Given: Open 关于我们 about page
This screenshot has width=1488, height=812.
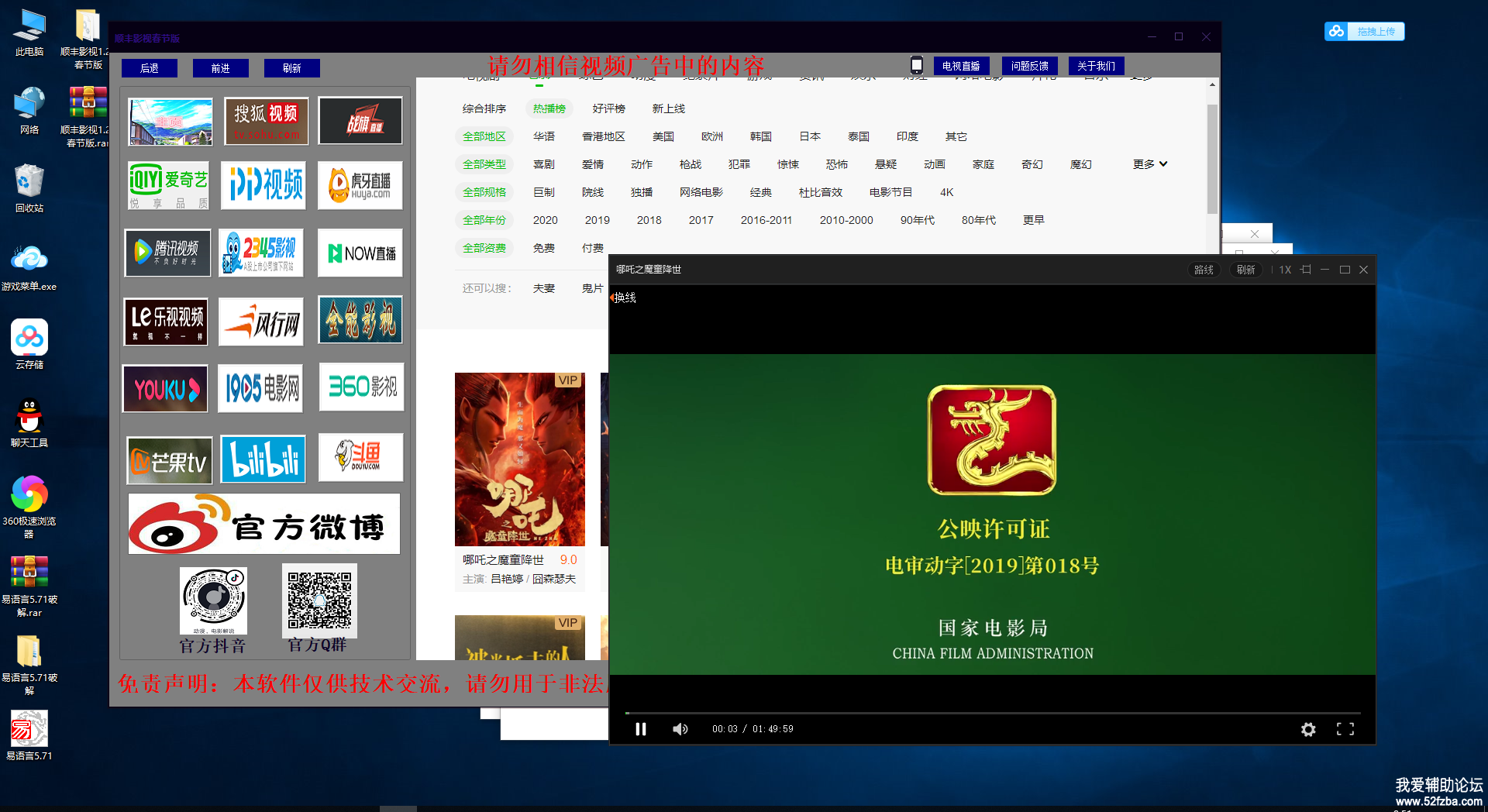Looking at the screenshot, I should click(1096, 66).
